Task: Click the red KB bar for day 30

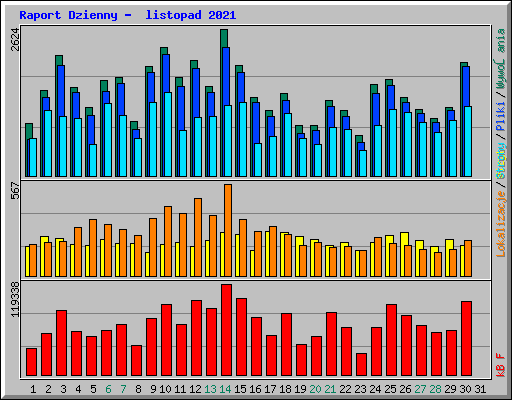Action: pyautogui.click(x=466, y=339)
